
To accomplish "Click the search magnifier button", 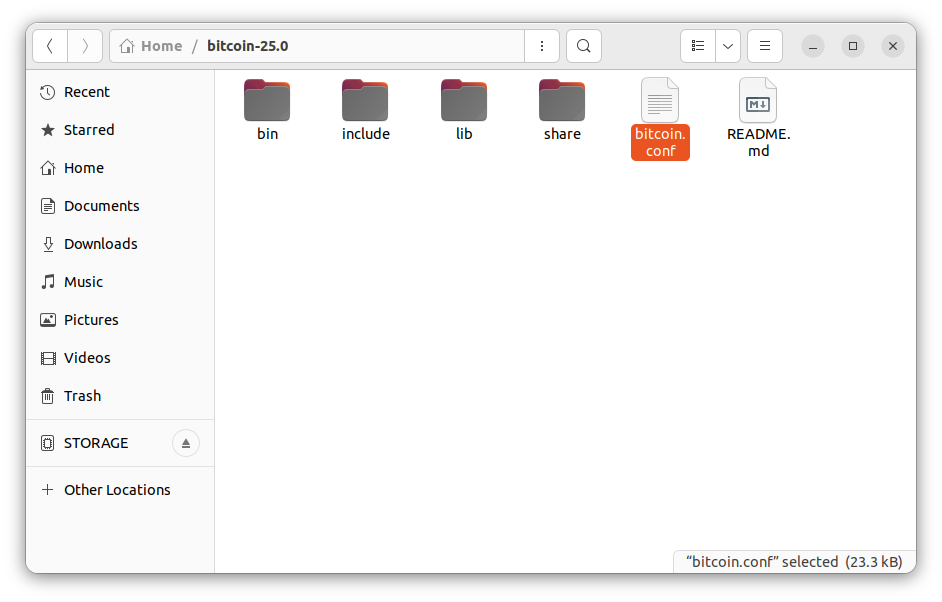I will (x=583, y=46).
